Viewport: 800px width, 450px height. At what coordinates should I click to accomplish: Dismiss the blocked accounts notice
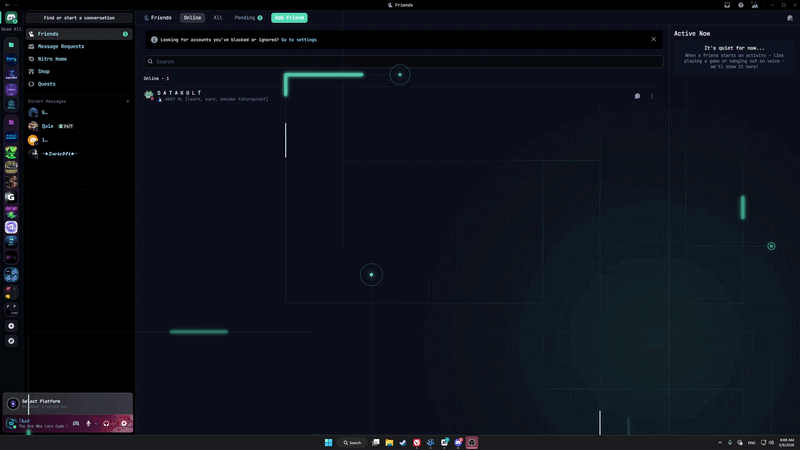point(654,39)
